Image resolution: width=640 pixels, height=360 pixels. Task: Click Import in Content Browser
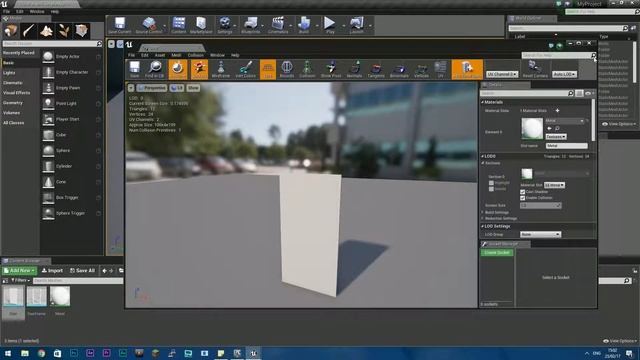tap(52, 271)
